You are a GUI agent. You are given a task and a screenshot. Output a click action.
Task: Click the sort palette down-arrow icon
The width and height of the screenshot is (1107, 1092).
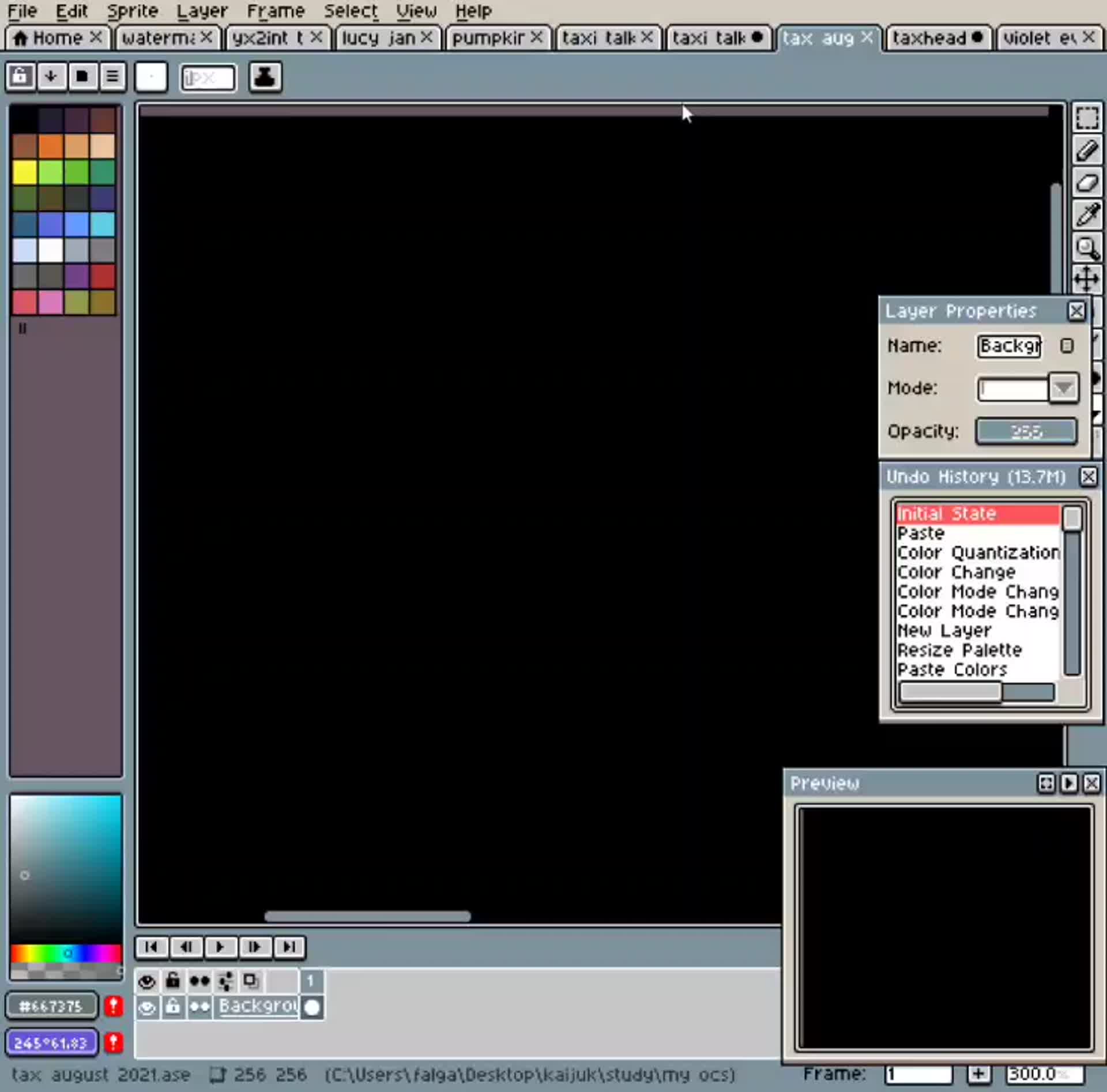[51, 76]
